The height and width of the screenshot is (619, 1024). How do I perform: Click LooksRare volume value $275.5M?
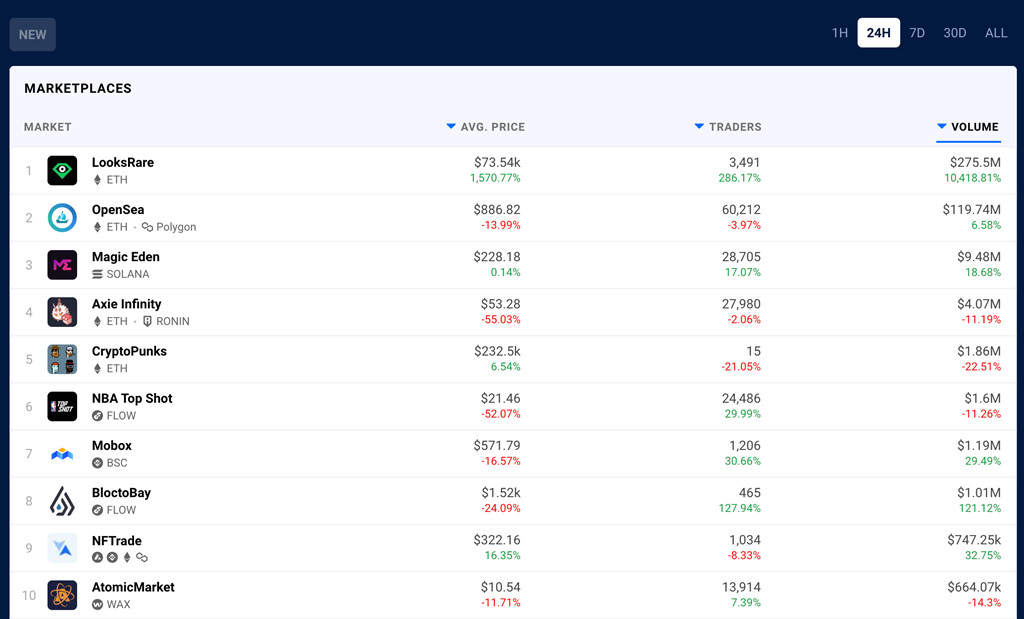975,163
